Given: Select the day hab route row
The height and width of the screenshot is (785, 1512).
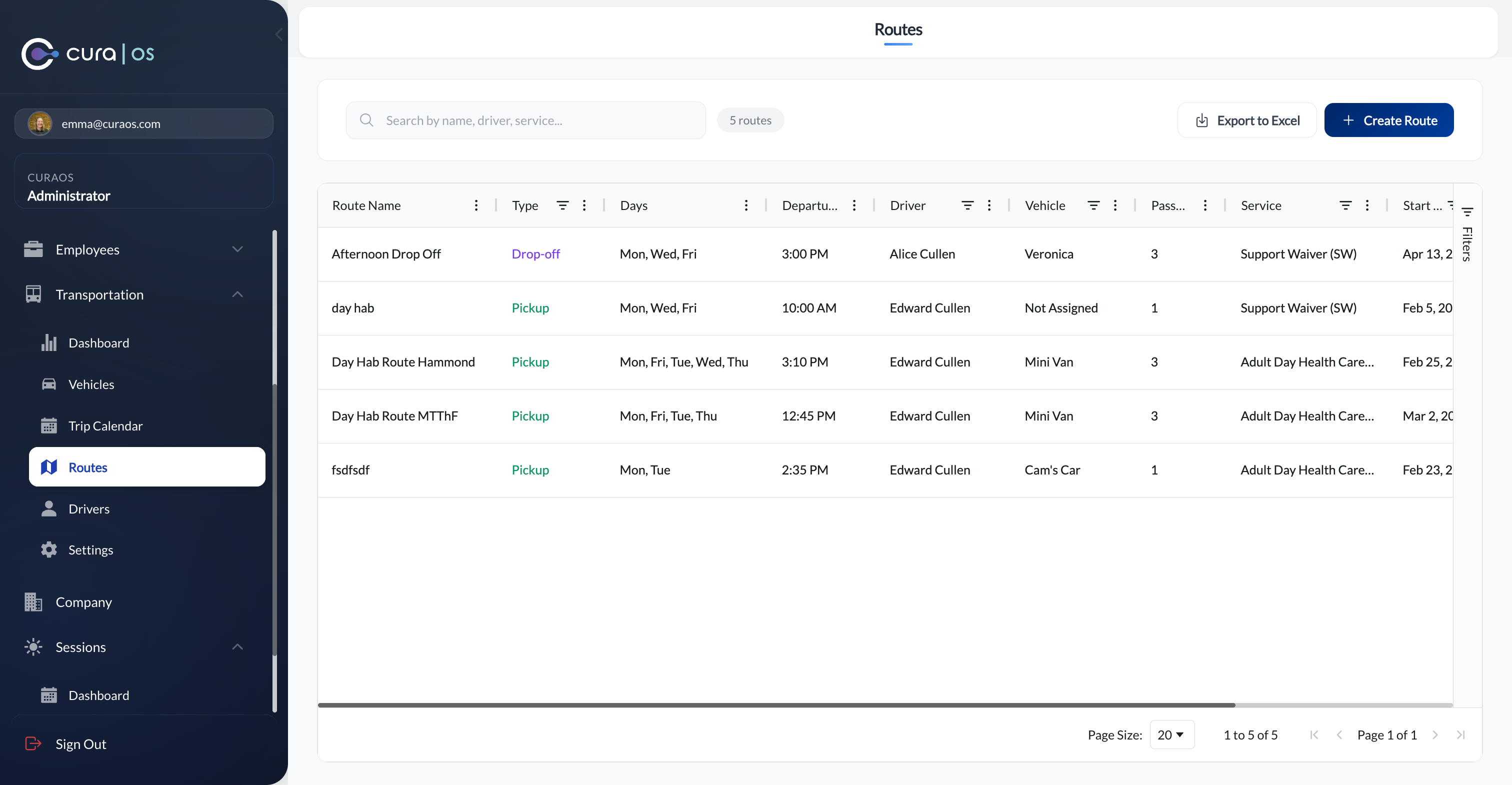Looking at the screenshot, I should coord(885,308).
